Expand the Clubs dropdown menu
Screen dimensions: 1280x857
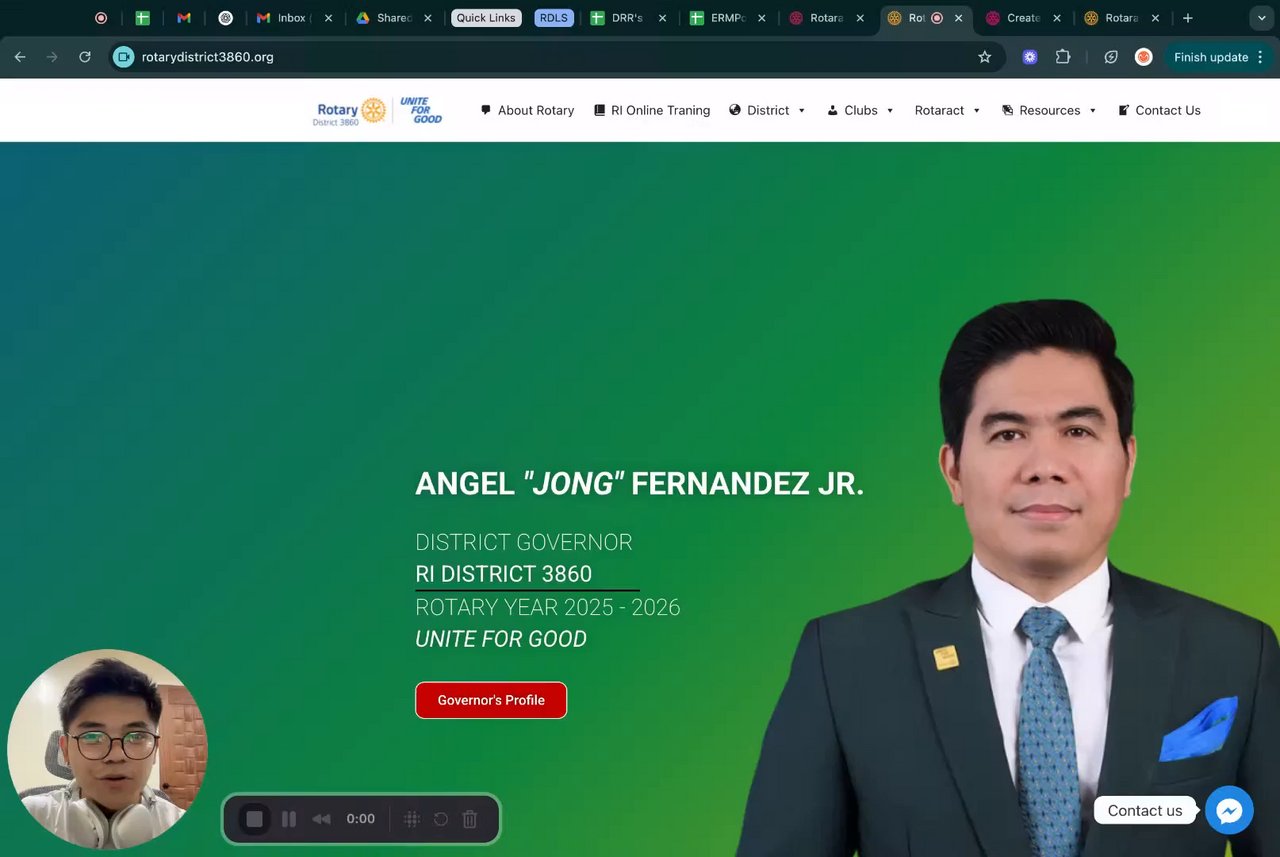tap(860, 110)
